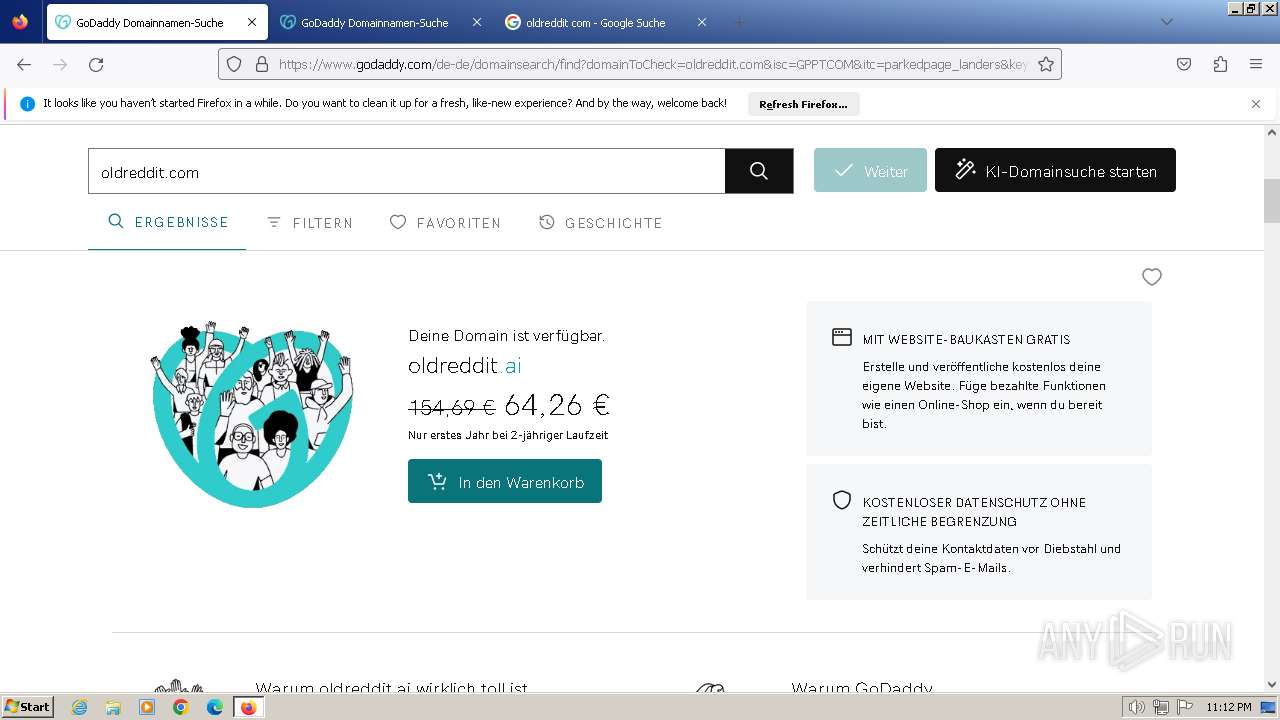The image size is (1280, 720).
Task: Click the network tray icon
Action: tap(1161, 707)
